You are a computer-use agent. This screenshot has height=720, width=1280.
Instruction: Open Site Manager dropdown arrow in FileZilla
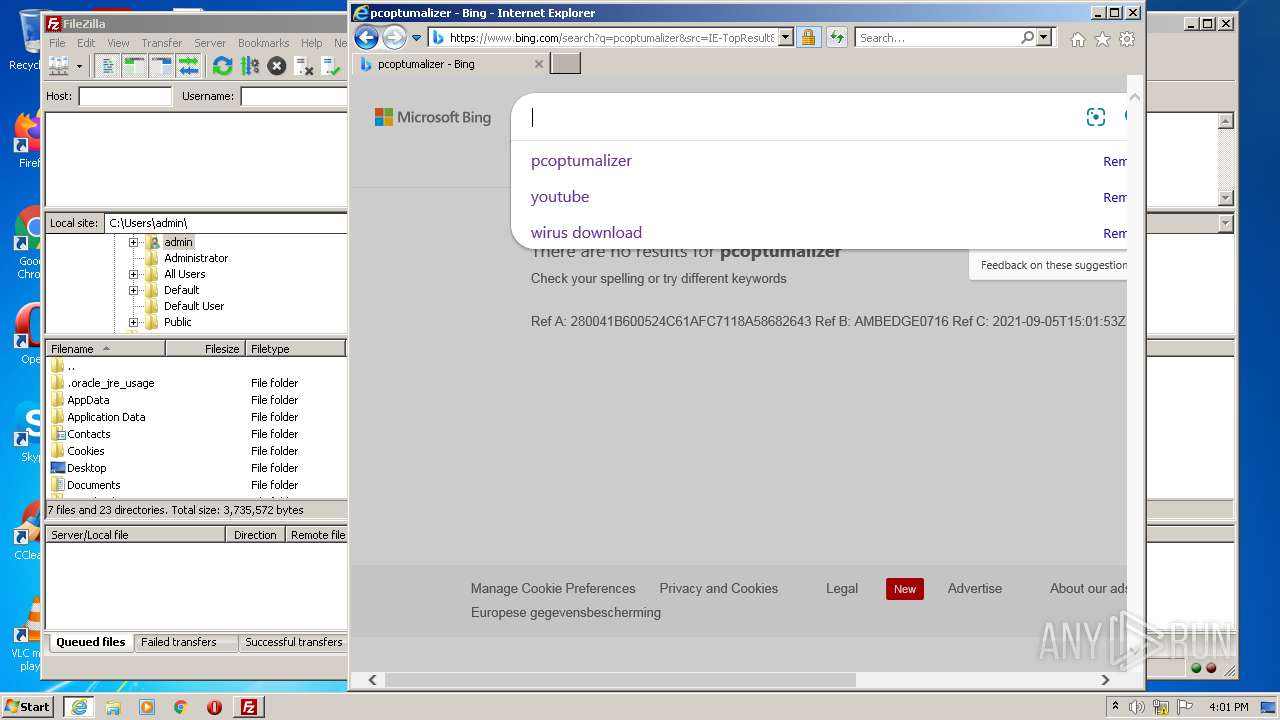pyautogui.click(x=79, y=66)
